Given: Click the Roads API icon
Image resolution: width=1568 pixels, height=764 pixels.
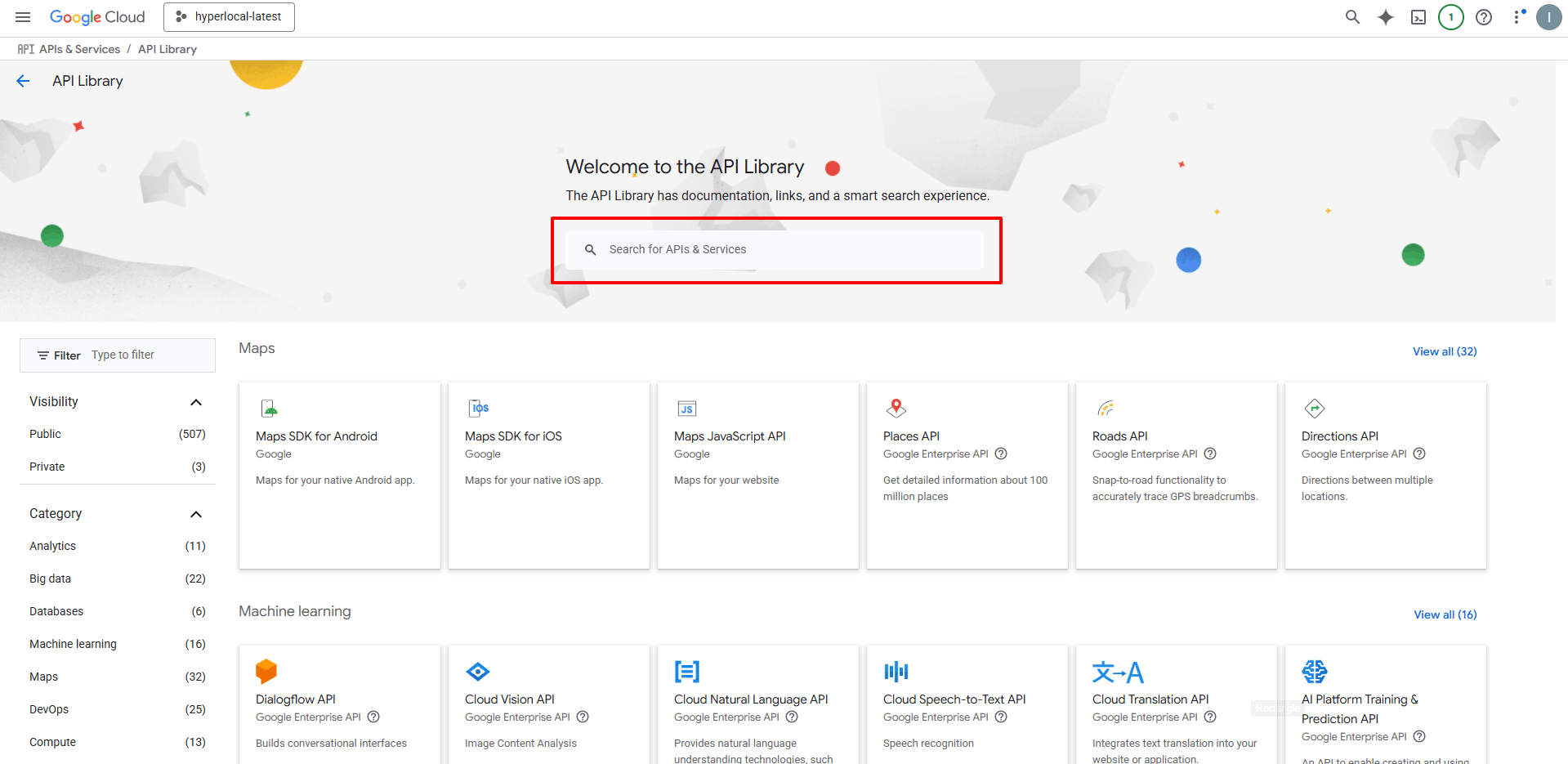Looking at the screenshot, I should click(x=1106, y=408).
